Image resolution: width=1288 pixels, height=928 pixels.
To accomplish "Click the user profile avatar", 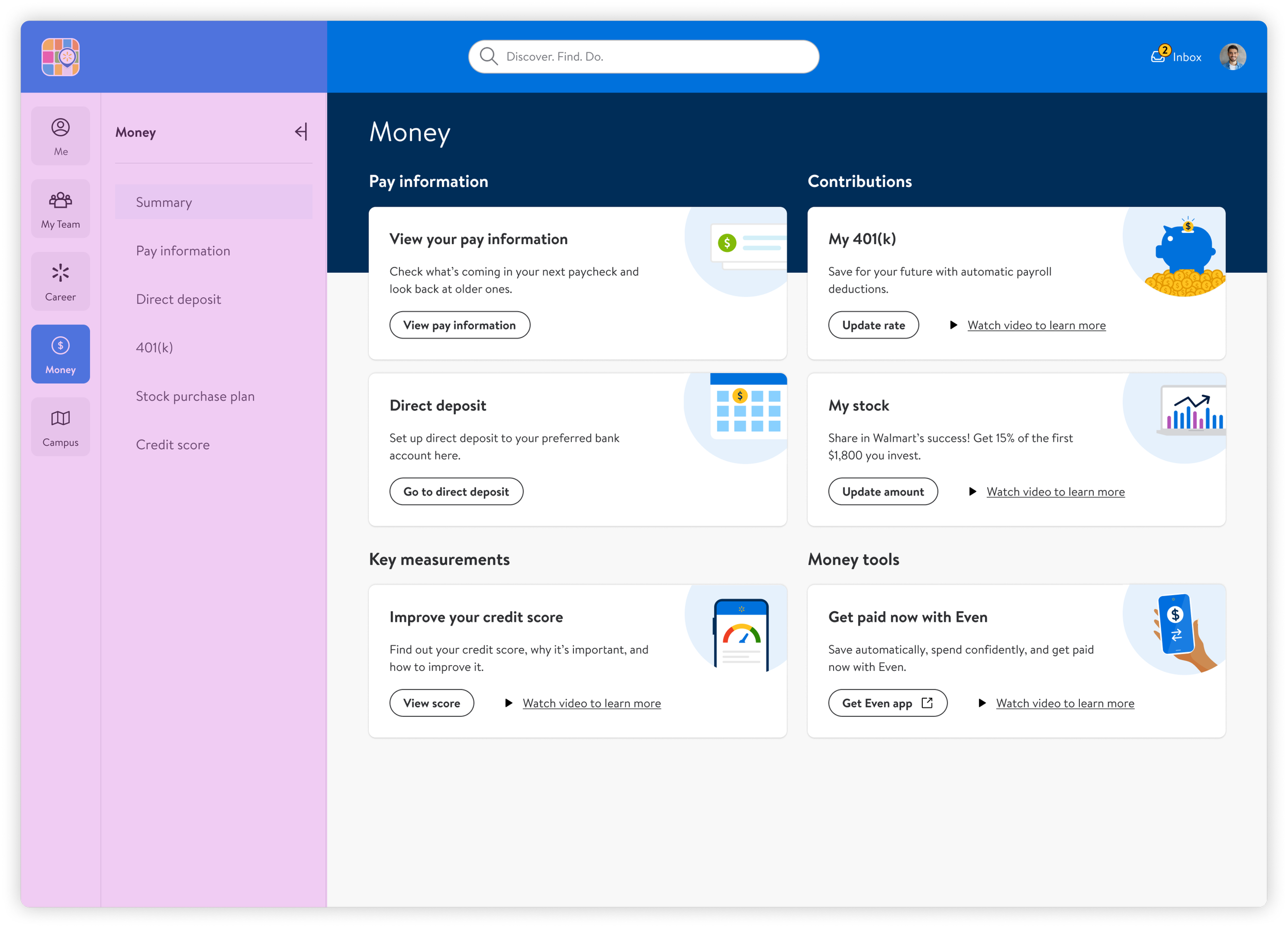I will pos(1232,57).
